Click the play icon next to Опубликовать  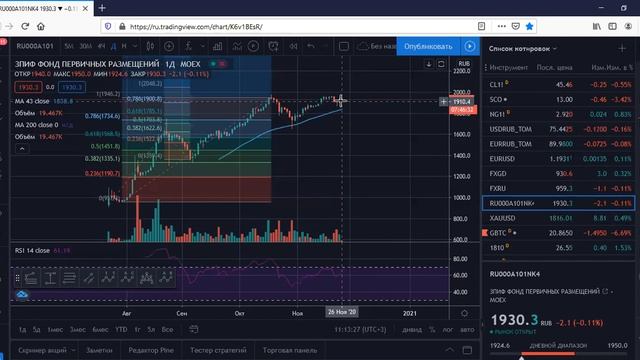click(x=470, y=46)
